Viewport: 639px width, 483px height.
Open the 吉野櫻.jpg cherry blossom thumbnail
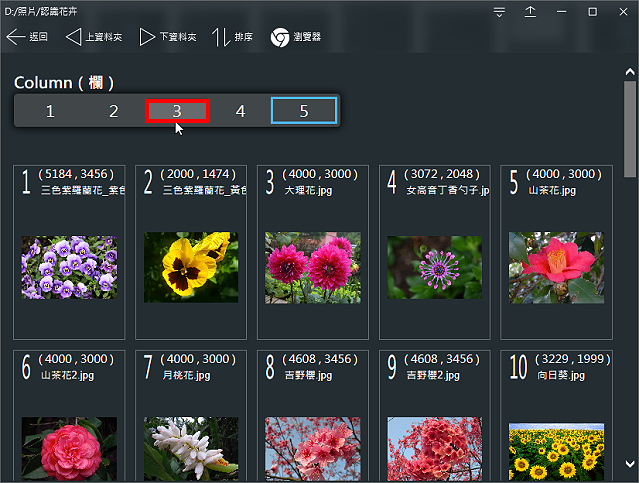pyautogui.click(x=313, y=449)
